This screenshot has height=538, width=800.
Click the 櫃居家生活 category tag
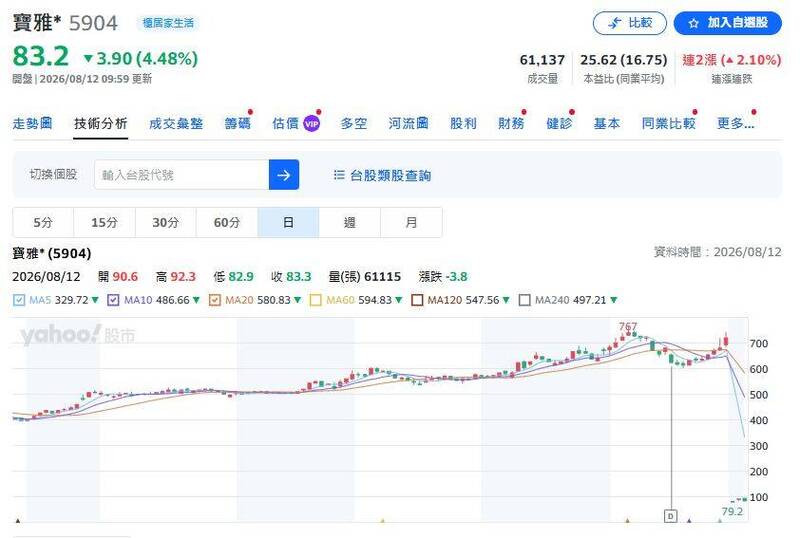tap(168, 23)
